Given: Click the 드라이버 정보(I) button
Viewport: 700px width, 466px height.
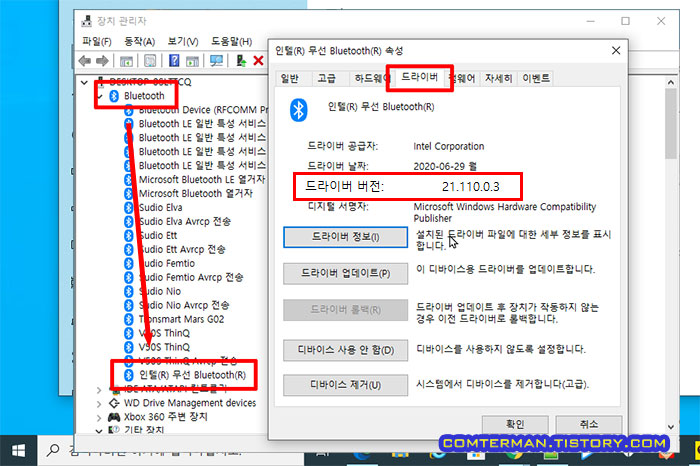Looking at the screenshot, I should [345, 237].
